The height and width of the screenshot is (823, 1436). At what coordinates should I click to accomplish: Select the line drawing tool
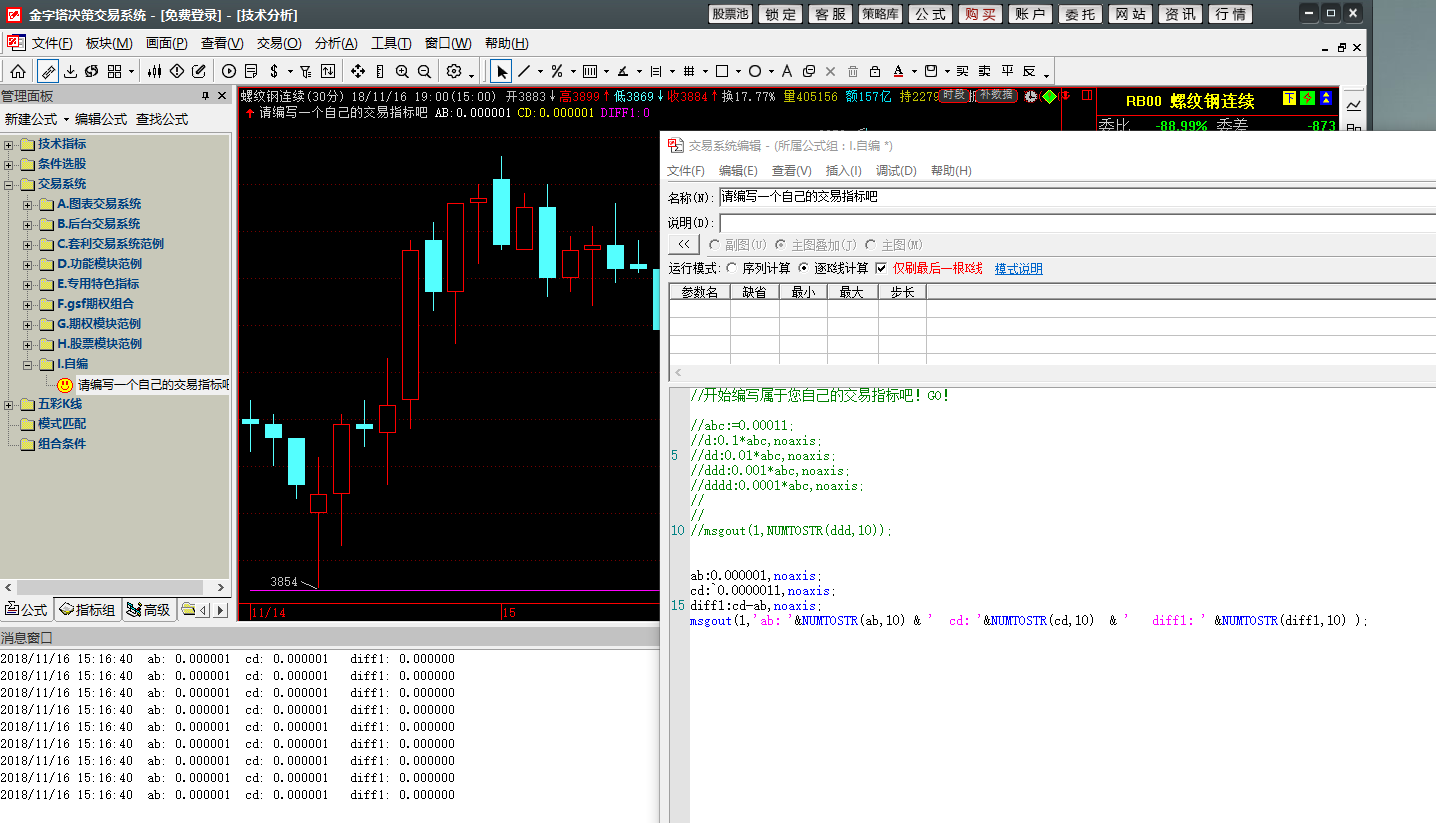pos(524,71)
